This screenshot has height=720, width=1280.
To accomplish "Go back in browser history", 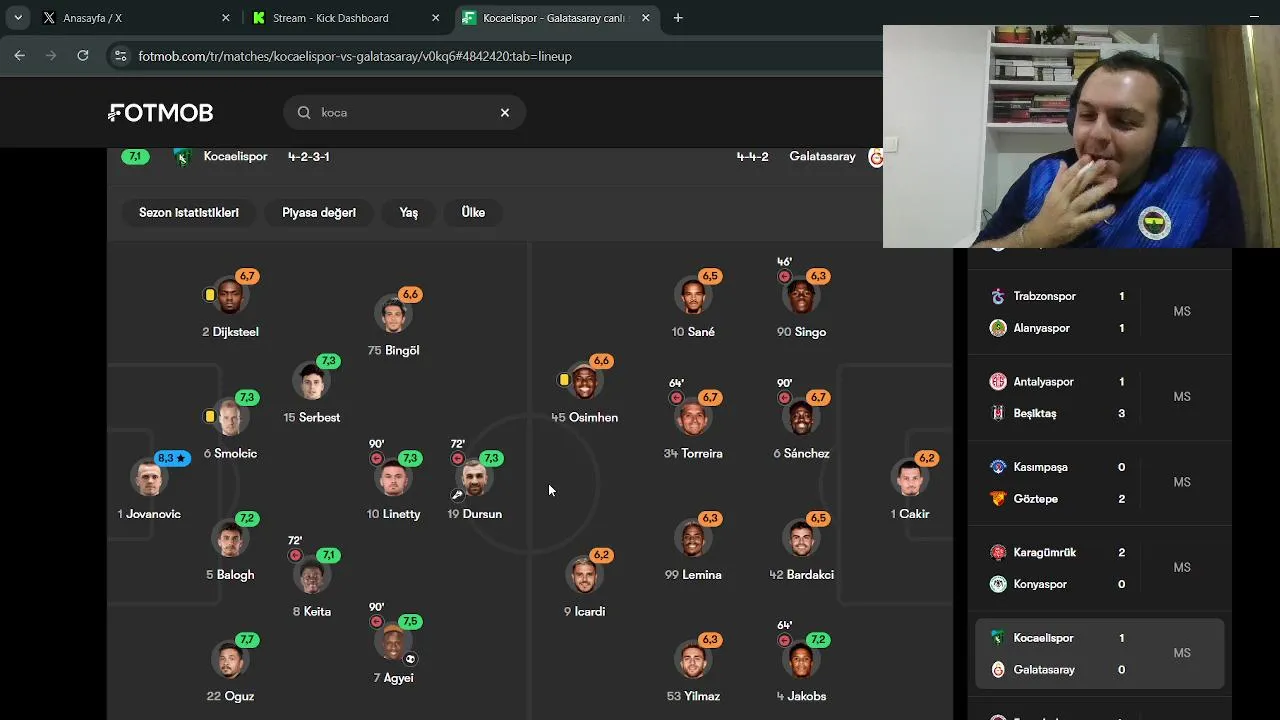I will [19, 56].
